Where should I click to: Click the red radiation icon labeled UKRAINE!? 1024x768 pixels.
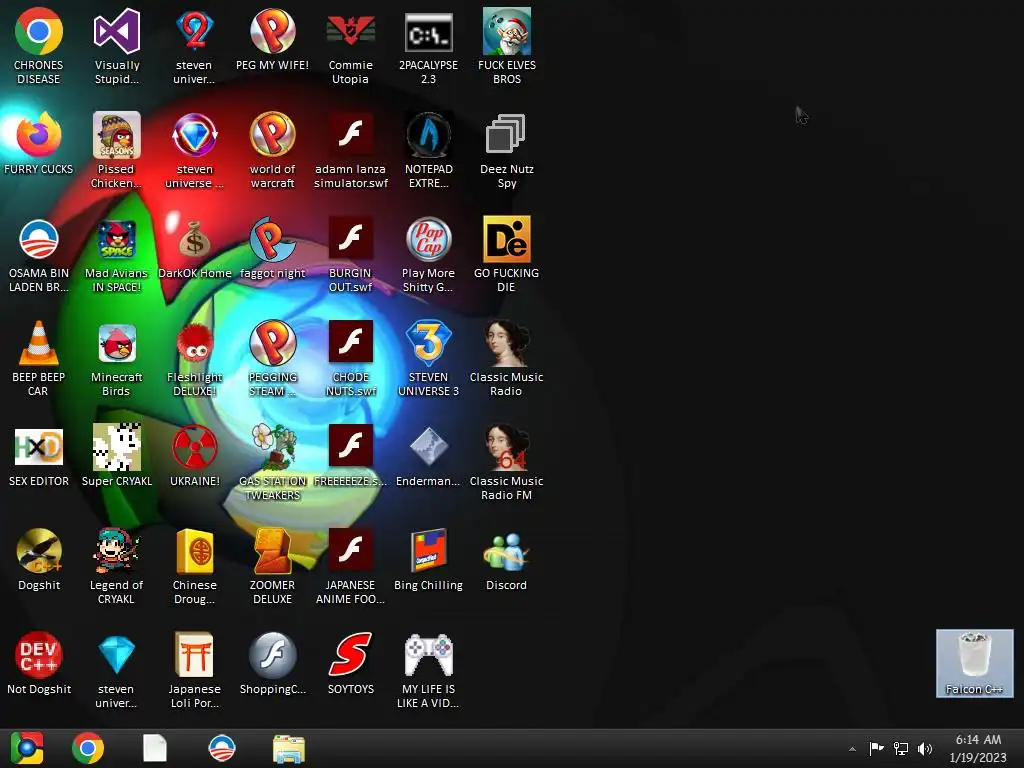tap(194, 447)
